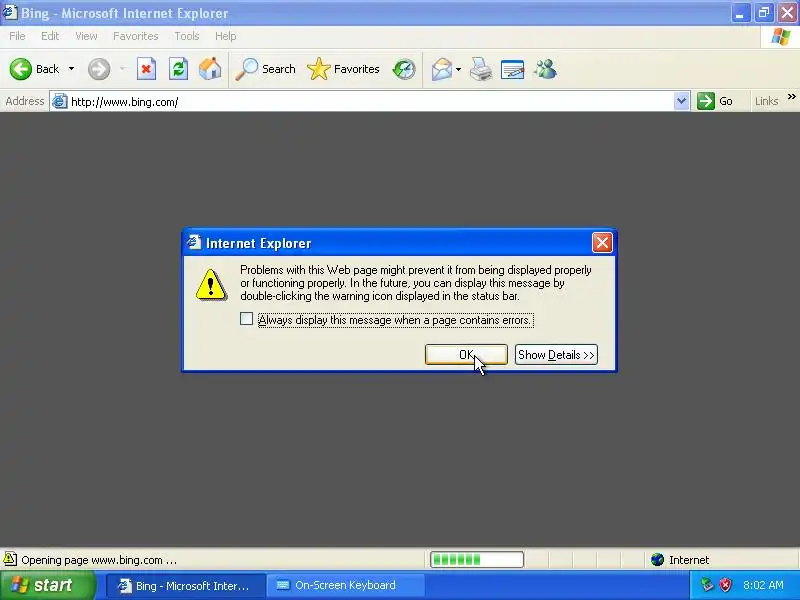
Task: Open the Help menu
Action: pyautogui.click(x=226, y=36)
